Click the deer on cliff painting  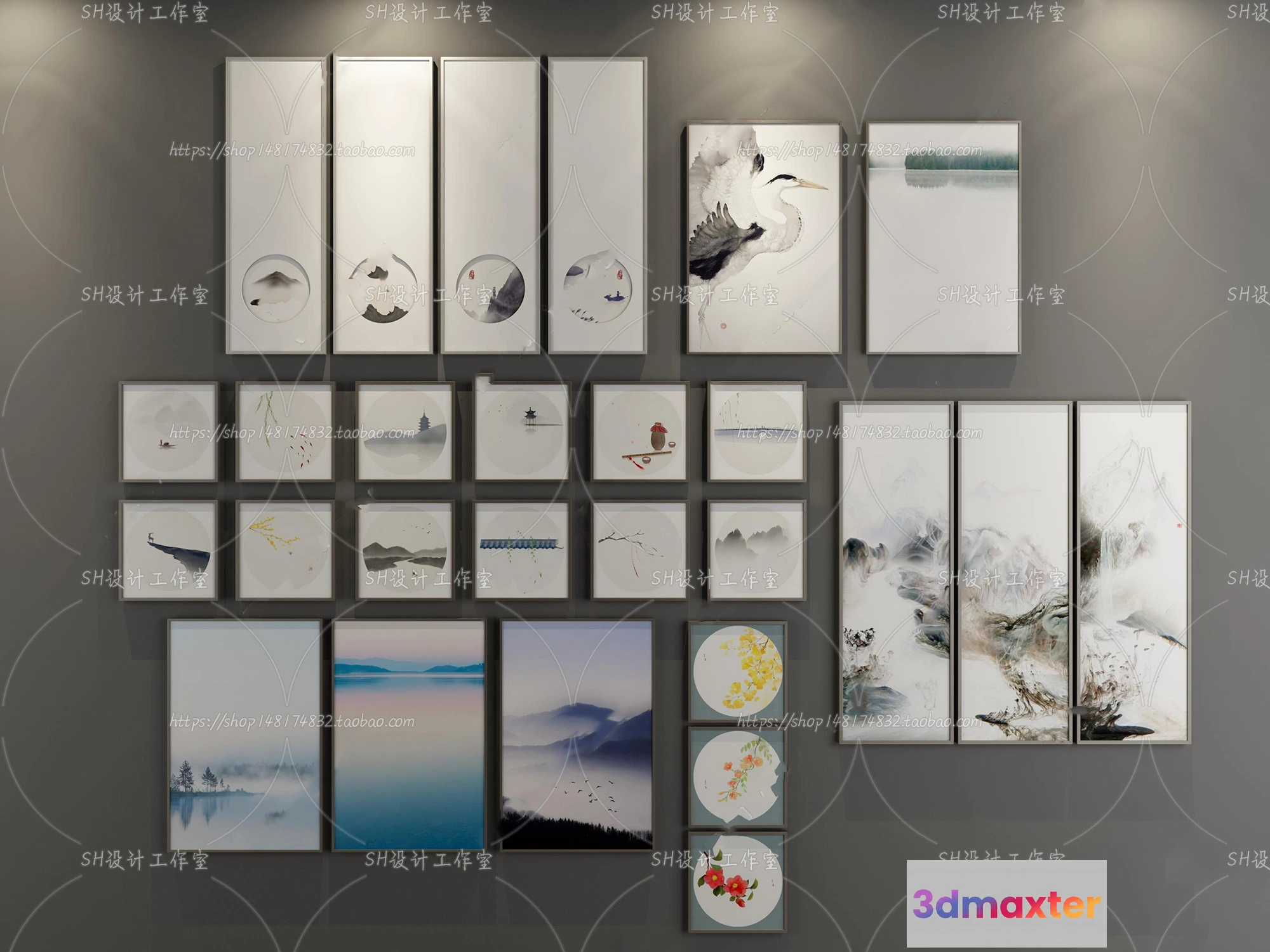click(168, 550)
